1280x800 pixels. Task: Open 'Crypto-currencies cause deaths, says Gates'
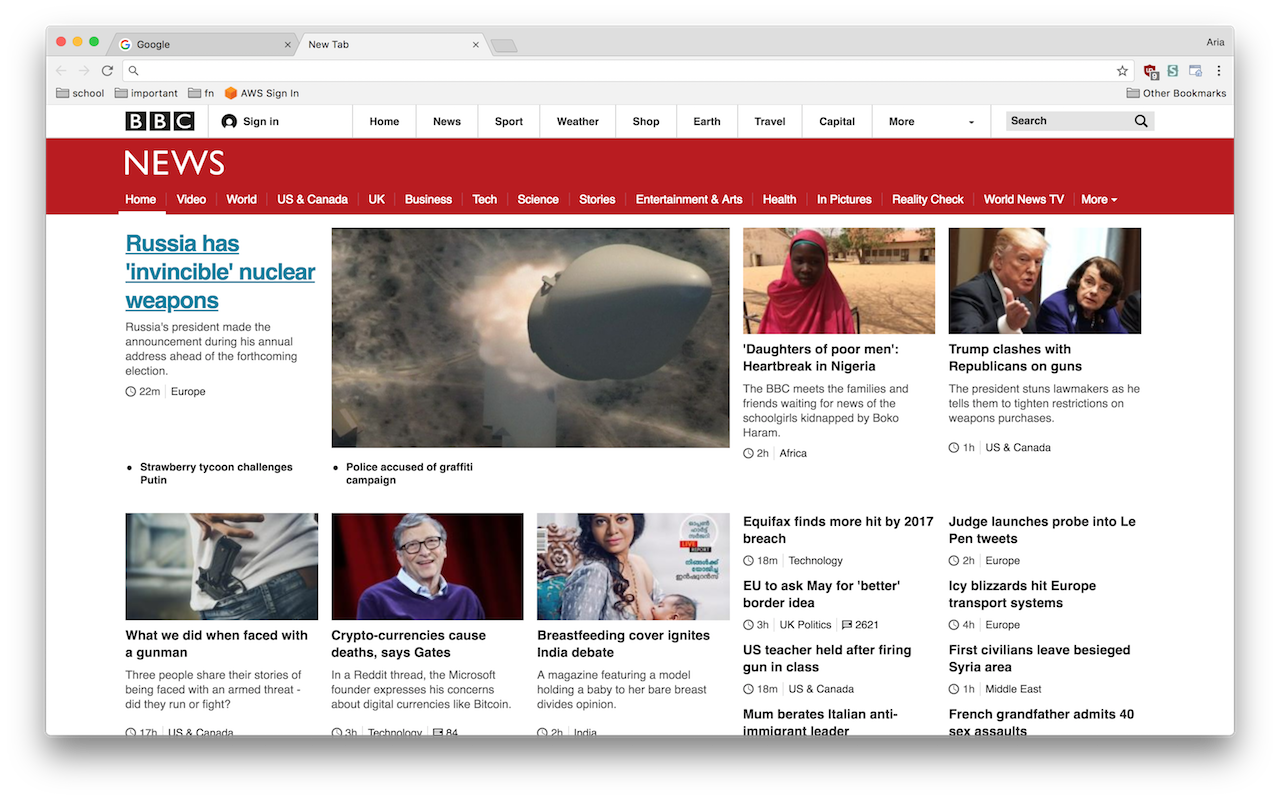408,643
